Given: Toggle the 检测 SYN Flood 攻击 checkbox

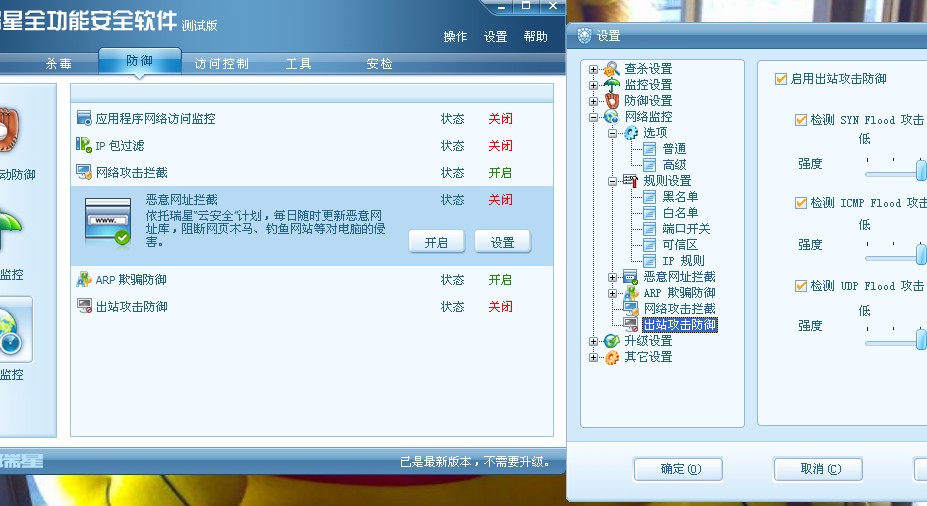Looking at the screenshot, I should pyautogui.click(x=800, y=120).
